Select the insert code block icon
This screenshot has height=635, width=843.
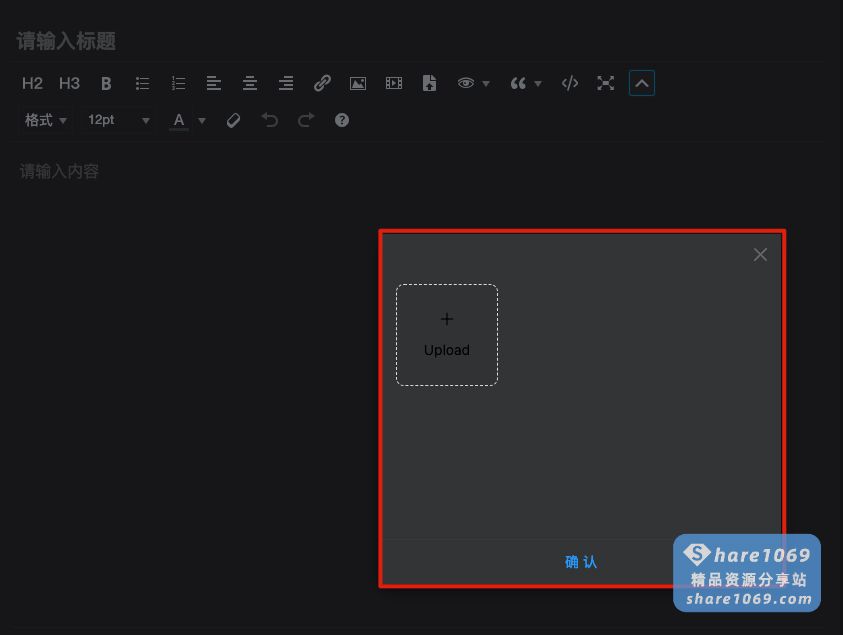[x=569, y=83]
